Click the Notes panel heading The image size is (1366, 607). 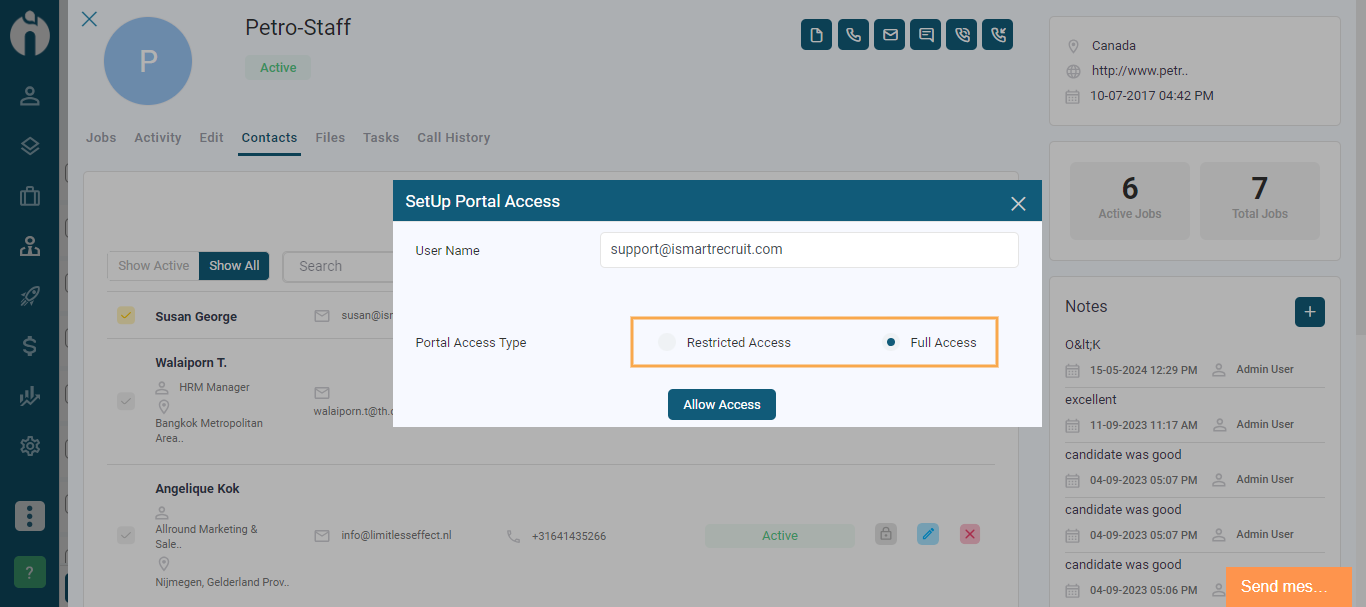(x=1086, y=306)
